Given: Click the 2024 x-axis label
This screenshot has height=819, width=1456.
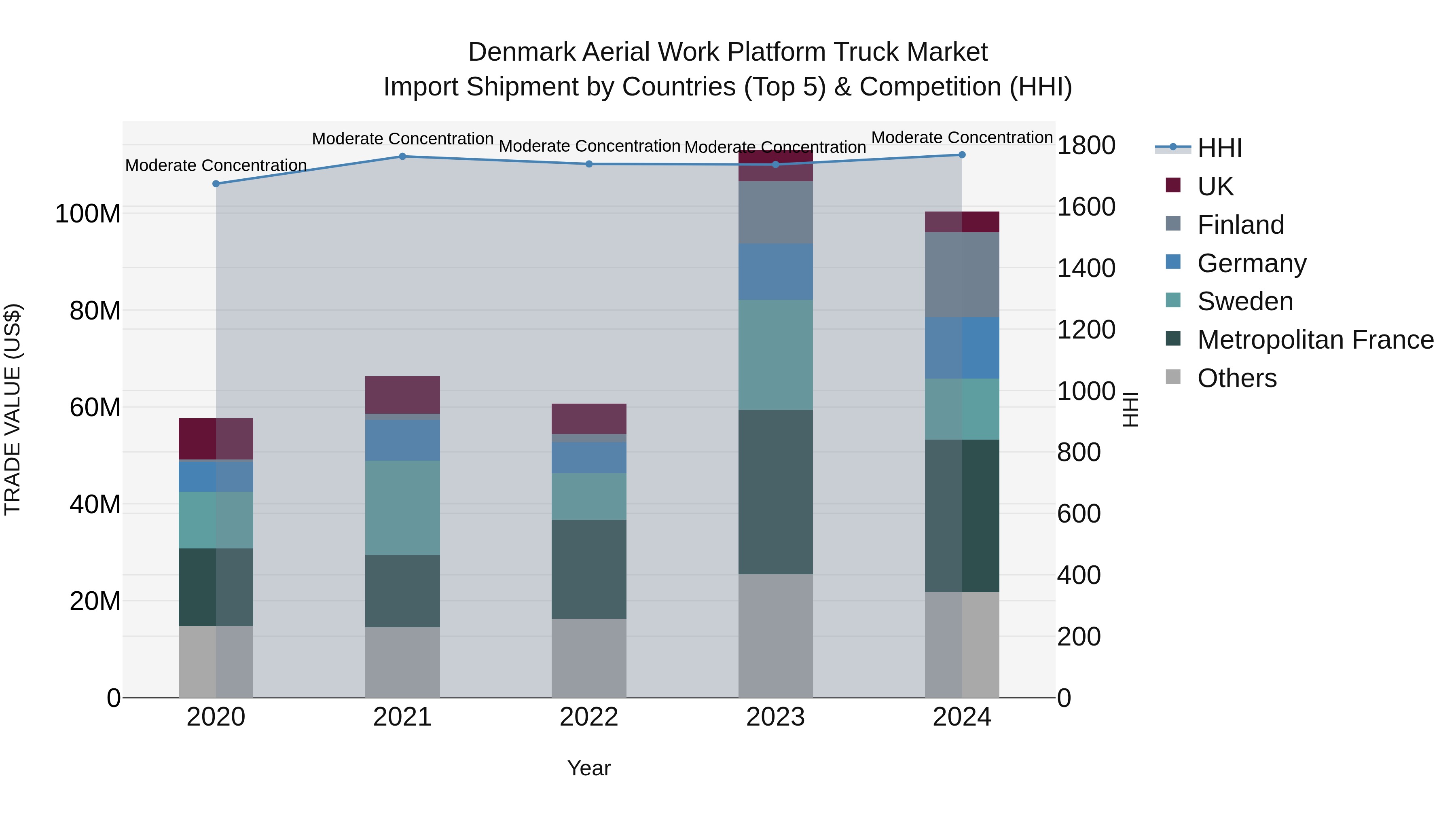Looking at the screenshot, I should coord(962,717).
